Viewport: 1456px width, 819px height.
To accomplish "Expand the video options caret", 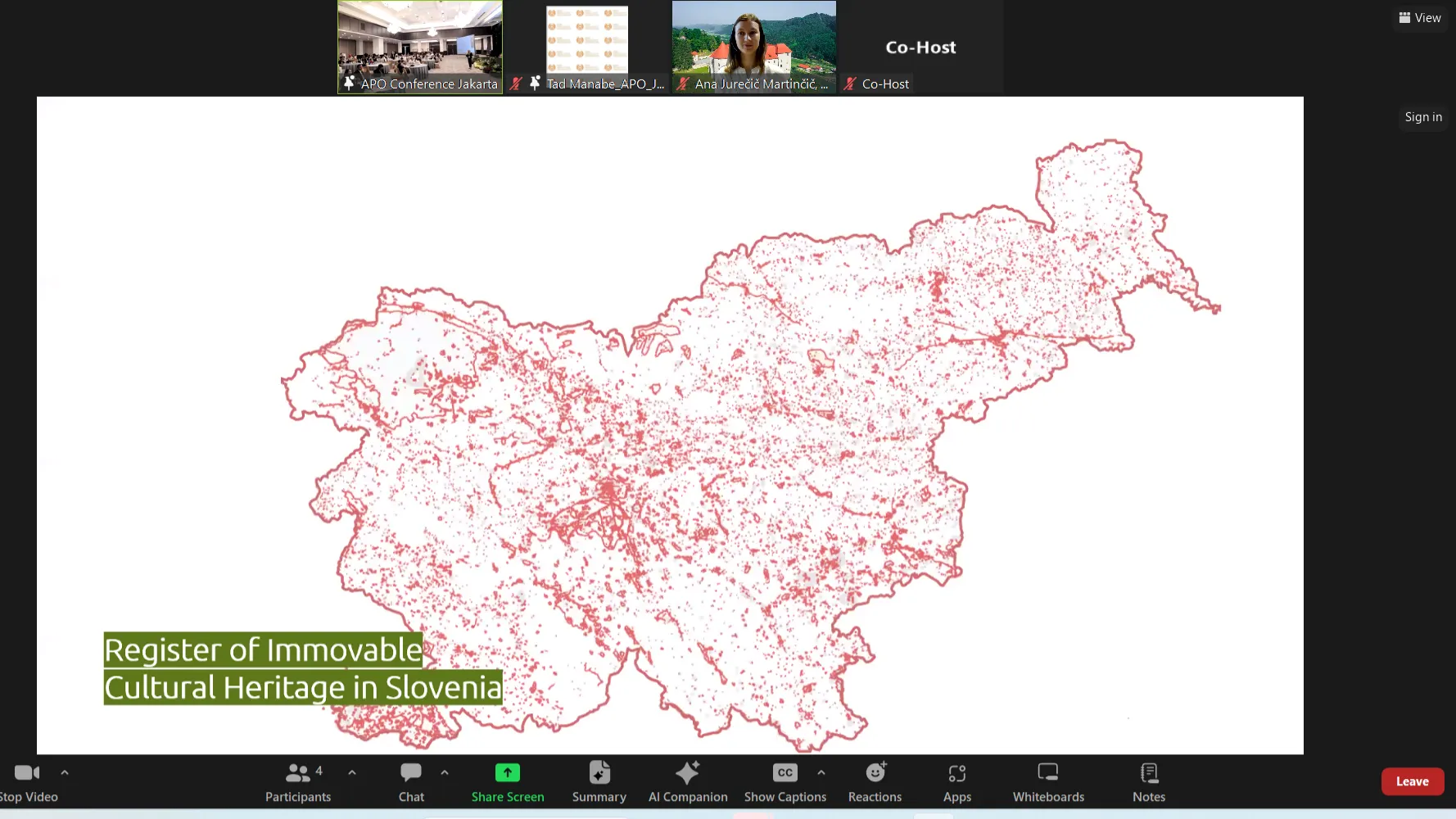I will coord(65,772).
